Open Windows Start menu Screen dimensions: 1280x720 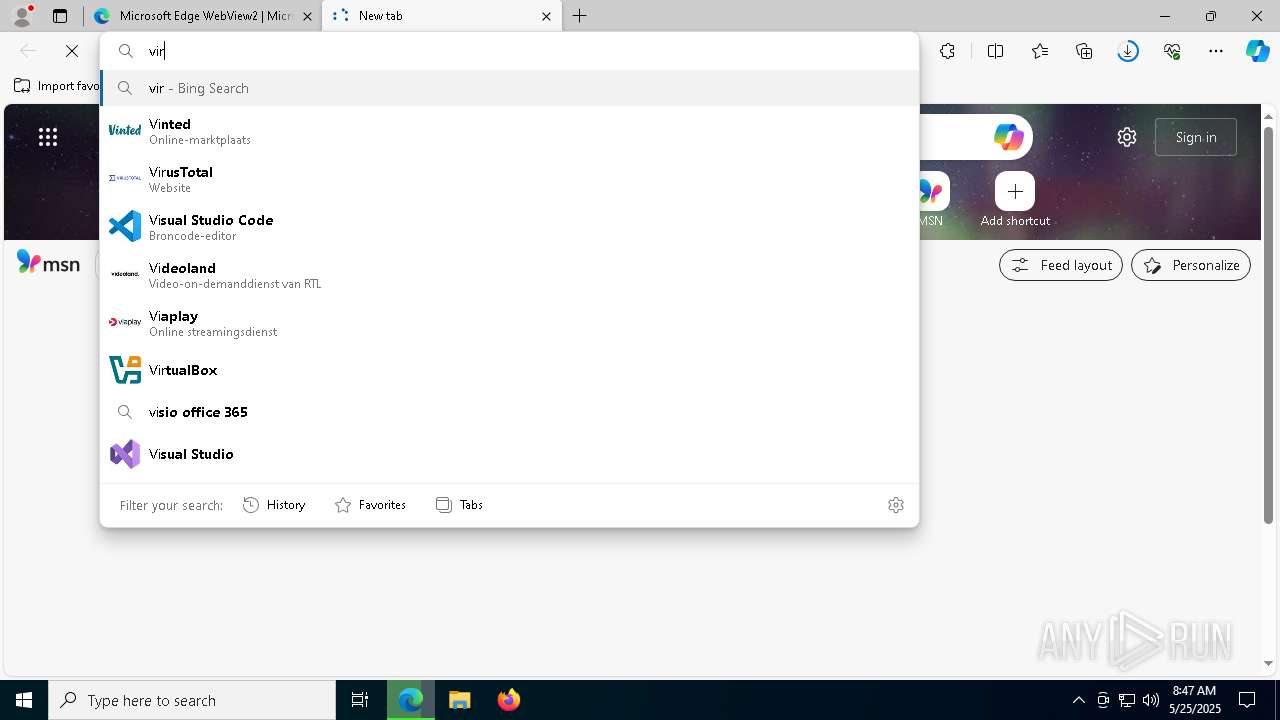(24, 700)
